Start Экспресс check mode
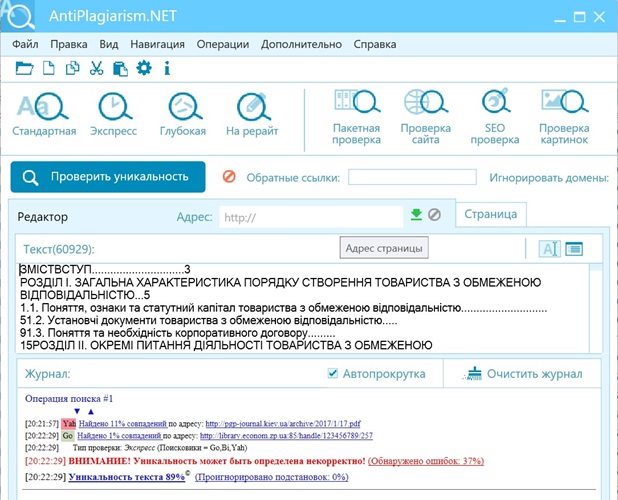 pos(114,115)
